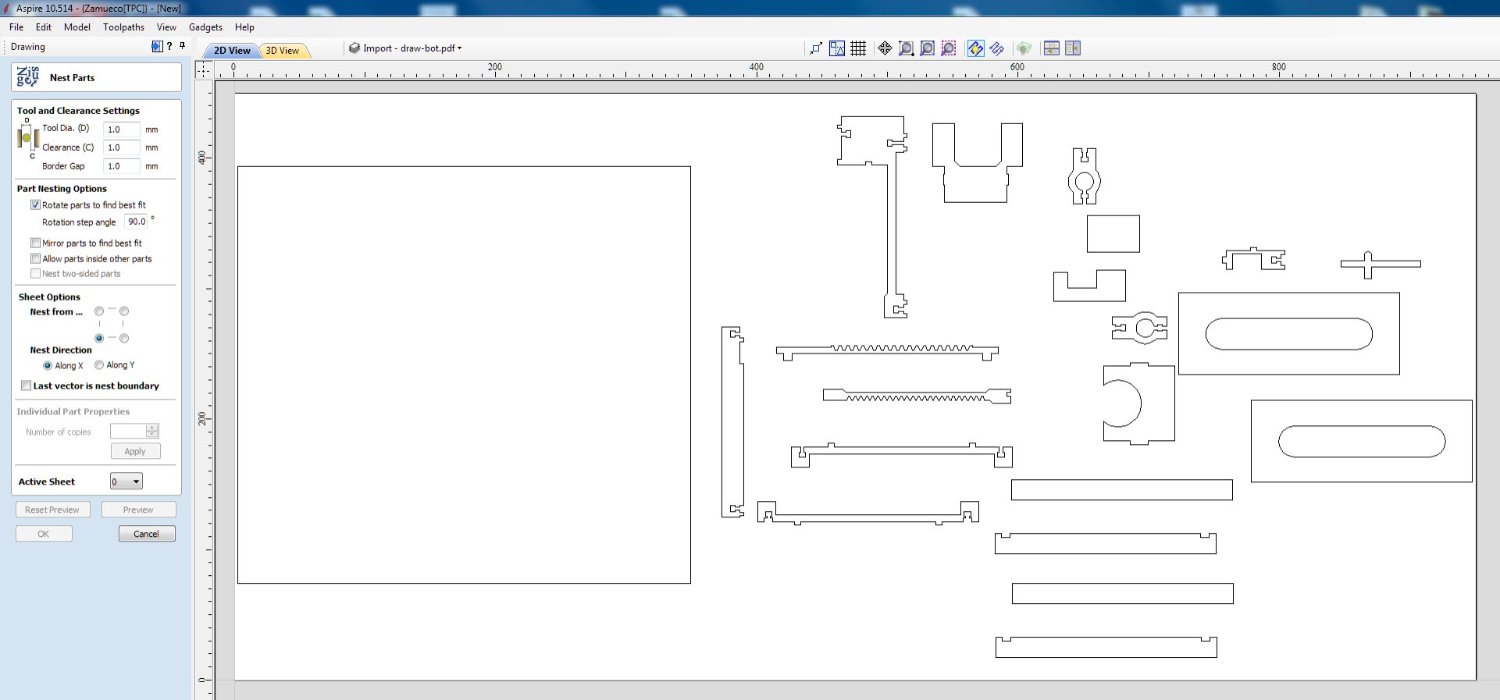Open the Gadgets menu
Screen dimensions: 1500x700
pos(206,27)
